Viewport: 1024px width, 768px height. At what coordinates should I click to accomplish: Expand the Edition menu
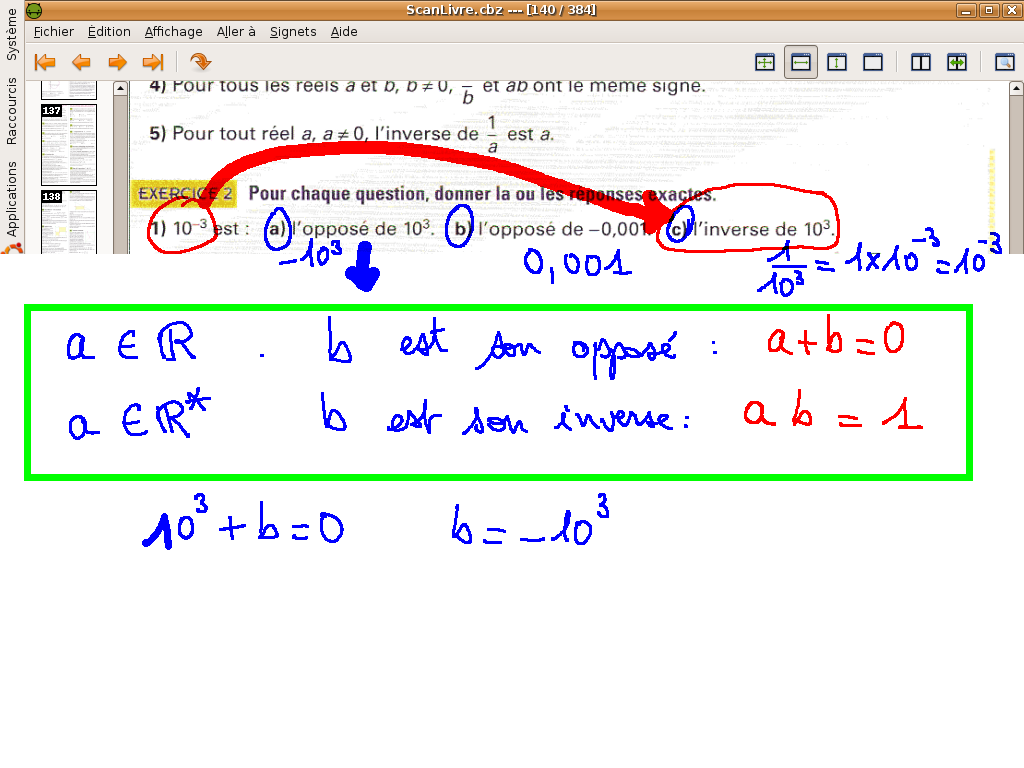[109, 31]
